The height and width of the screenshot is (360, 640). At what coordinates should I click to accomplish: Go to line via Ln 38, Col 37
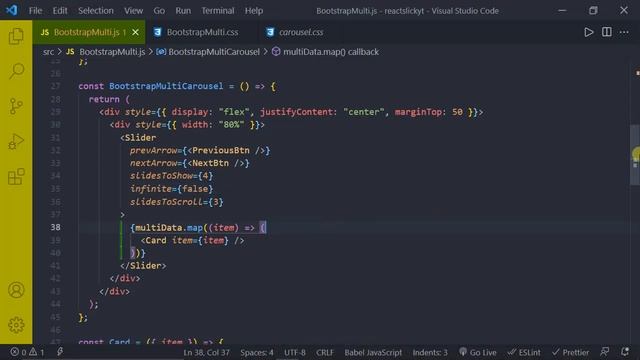pos(207,352)
